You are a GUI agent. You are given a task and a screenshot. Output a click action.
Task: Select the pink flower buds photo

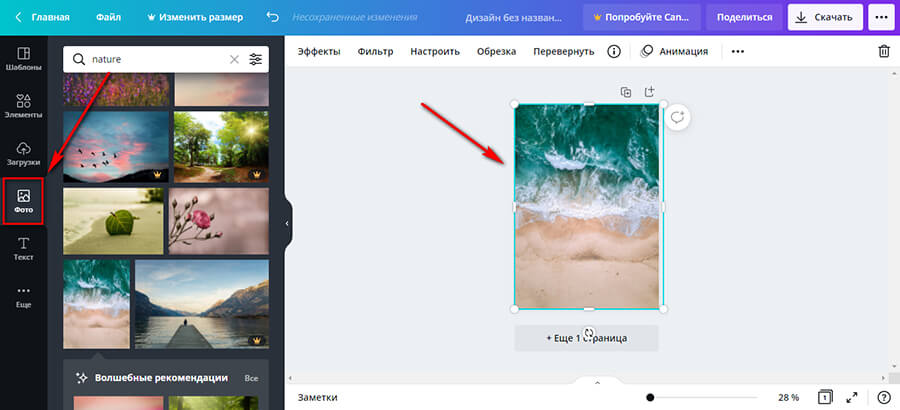pyautogui.click(x=219, y=221)
